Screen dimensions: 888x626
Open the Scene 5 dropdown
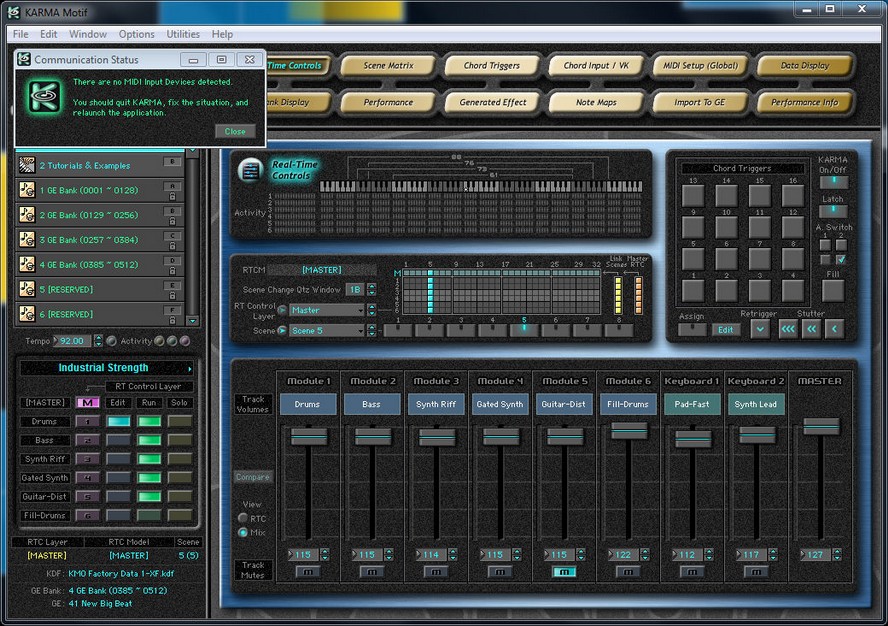[326, 330]
